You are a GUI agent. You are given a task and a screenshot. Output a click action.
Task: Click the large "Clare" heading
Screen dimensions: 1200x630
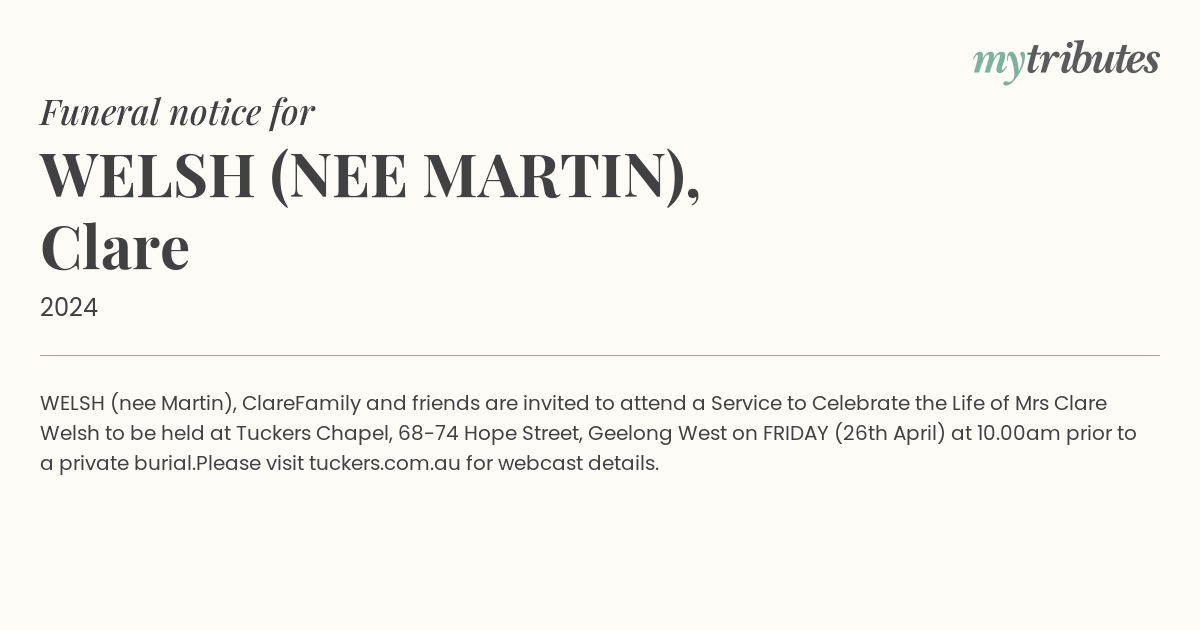(x=115, y=248)
